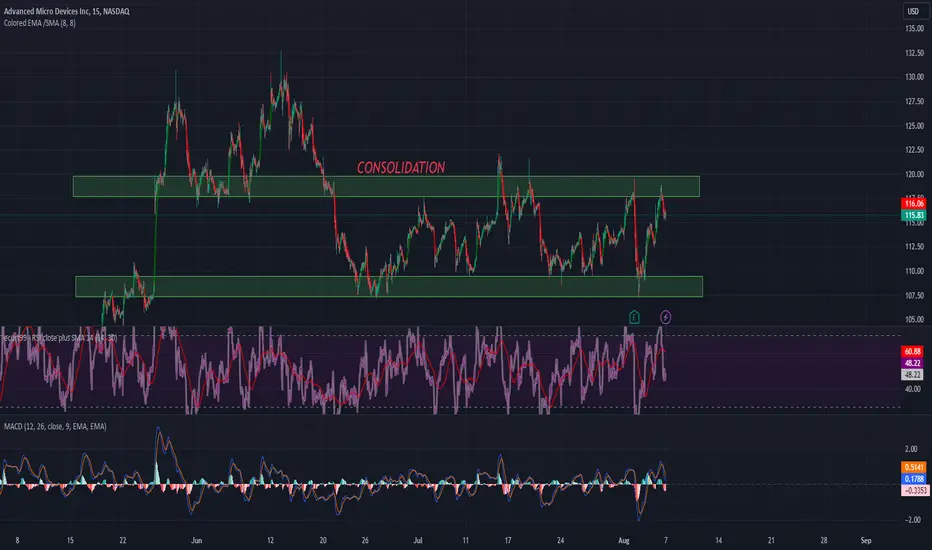This screenshot has width=932, height=550.
Task: Click the red 60.88 RSI value label
Action: pos(912,351)
